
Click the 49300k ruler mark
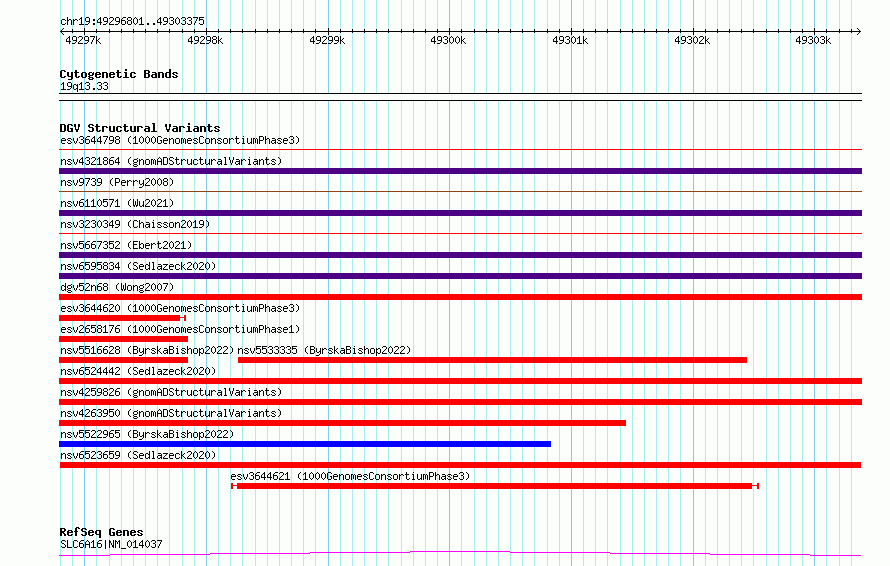448,40
